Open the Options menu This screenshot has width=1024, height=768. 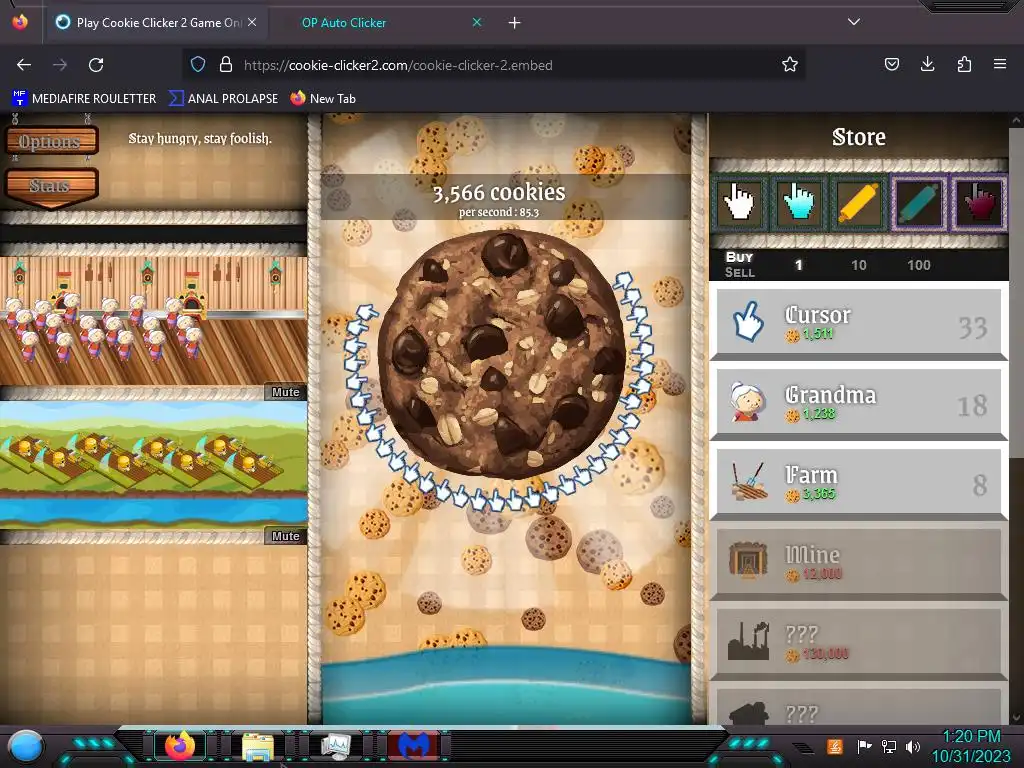coord(51,141)
